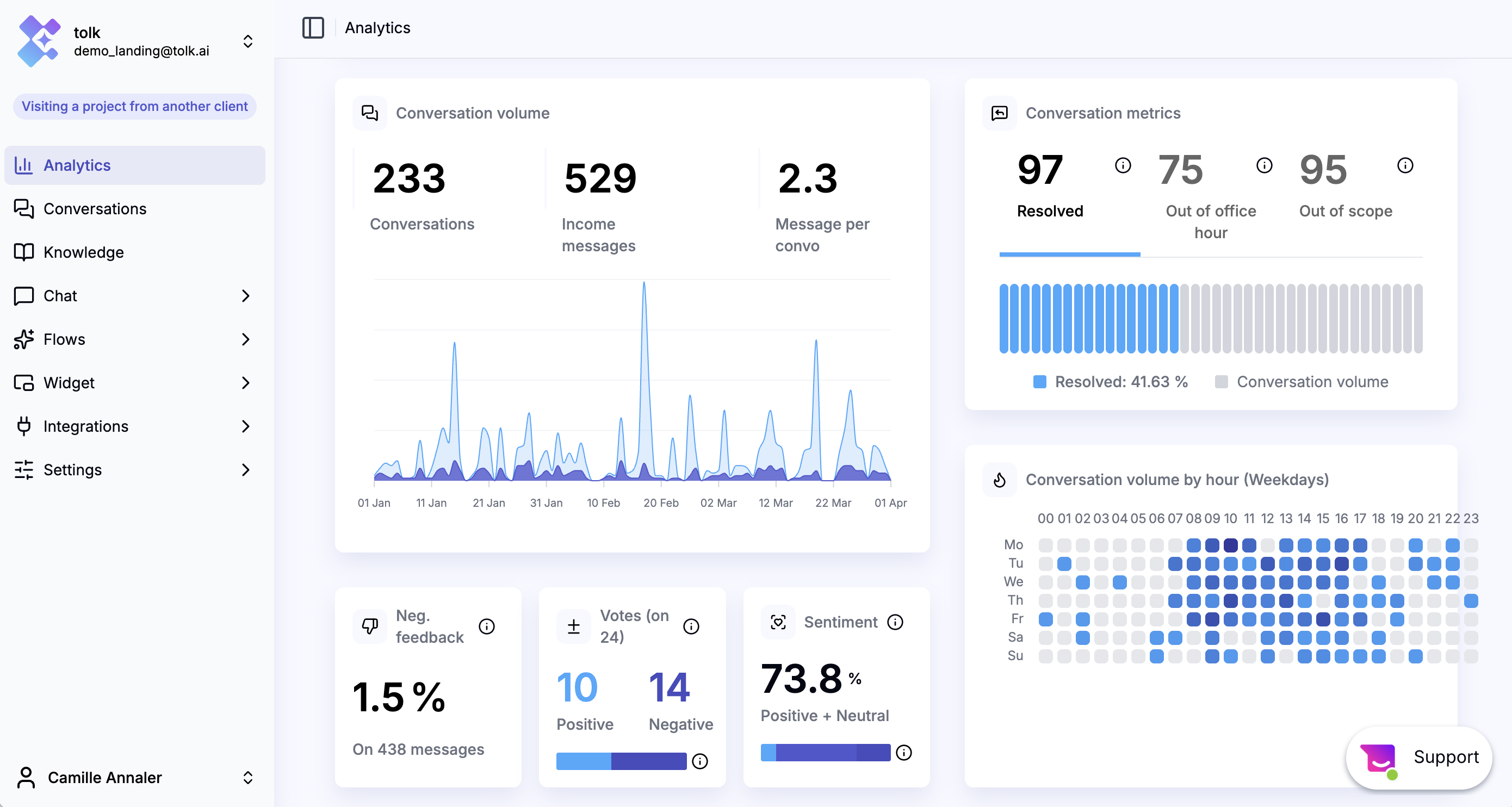Click info icon next to Neg. feedback

pyautogui.click(x=487, y=626)
